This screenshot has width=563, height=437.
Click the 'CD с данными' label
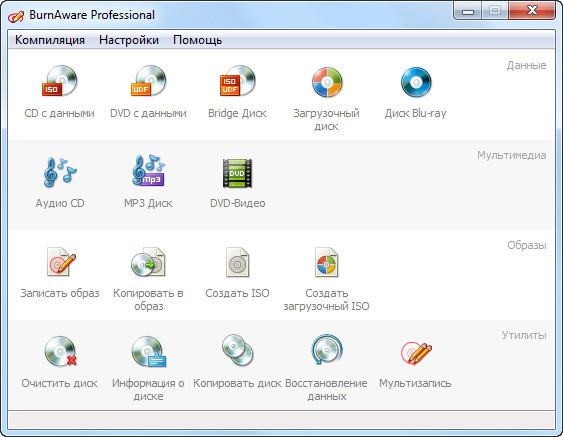(x=60, y=113)
